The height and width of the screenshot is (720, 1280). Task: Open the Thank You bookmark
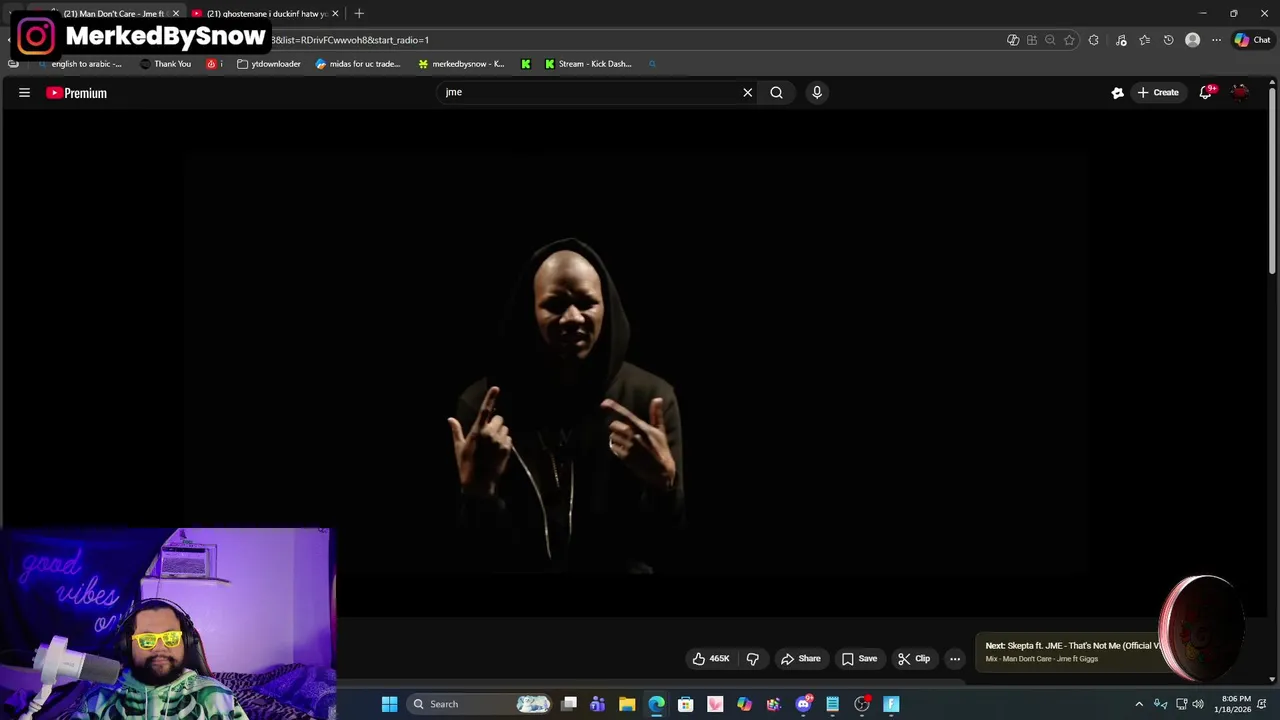coord(166,64)
